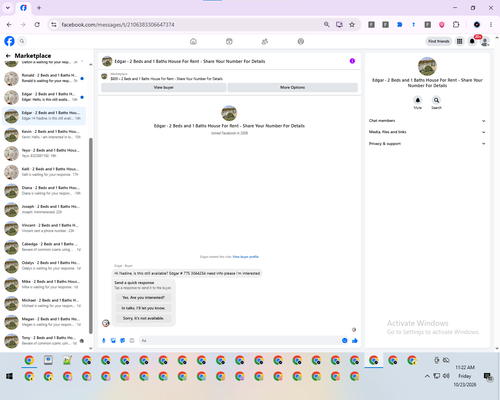Screen dimensions: 500x400
Task: Click the listing thumbnail in Marketplace banner
Action: (x=104, y=76)
